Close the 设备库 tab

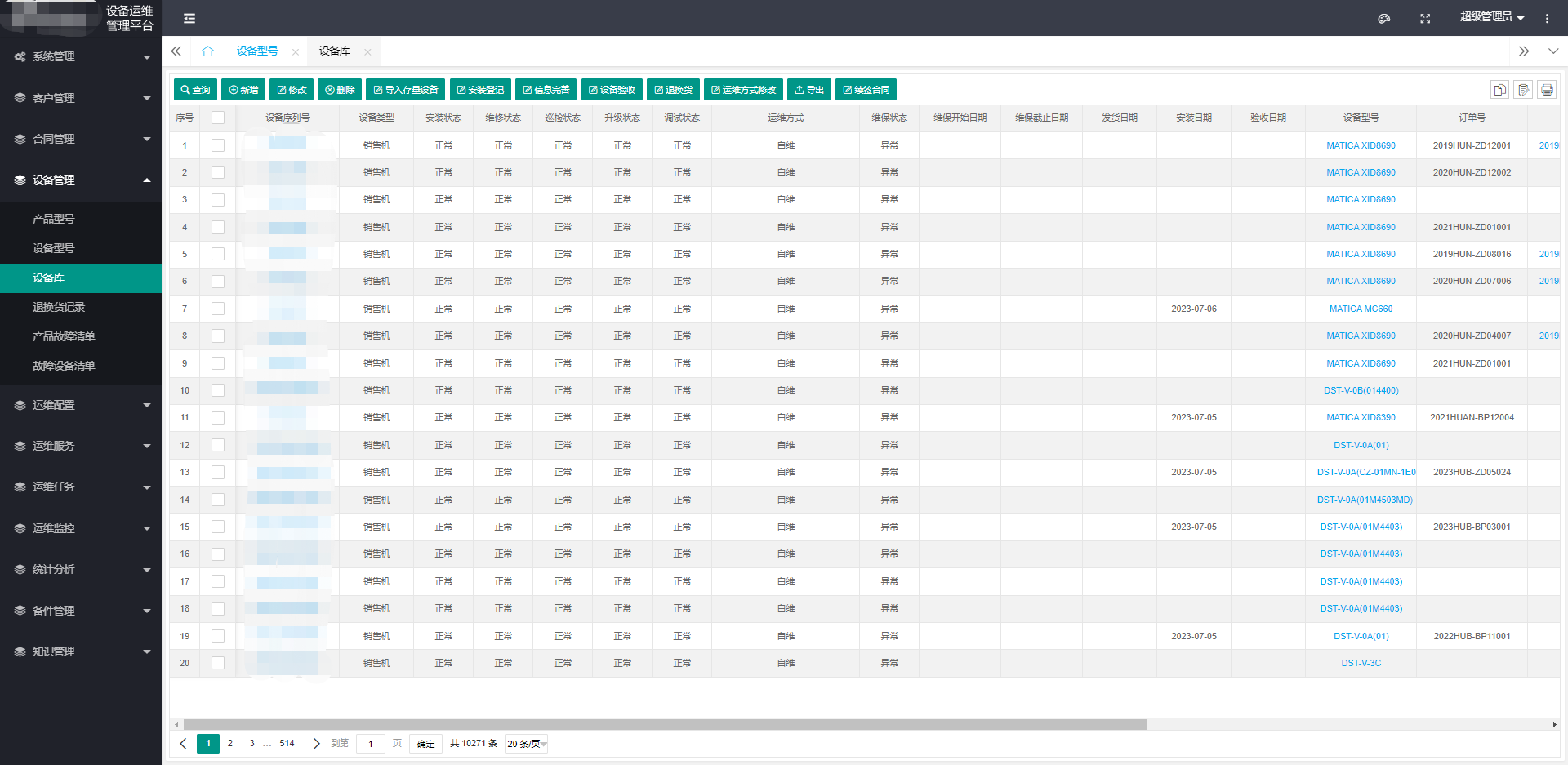pos(367,51)
